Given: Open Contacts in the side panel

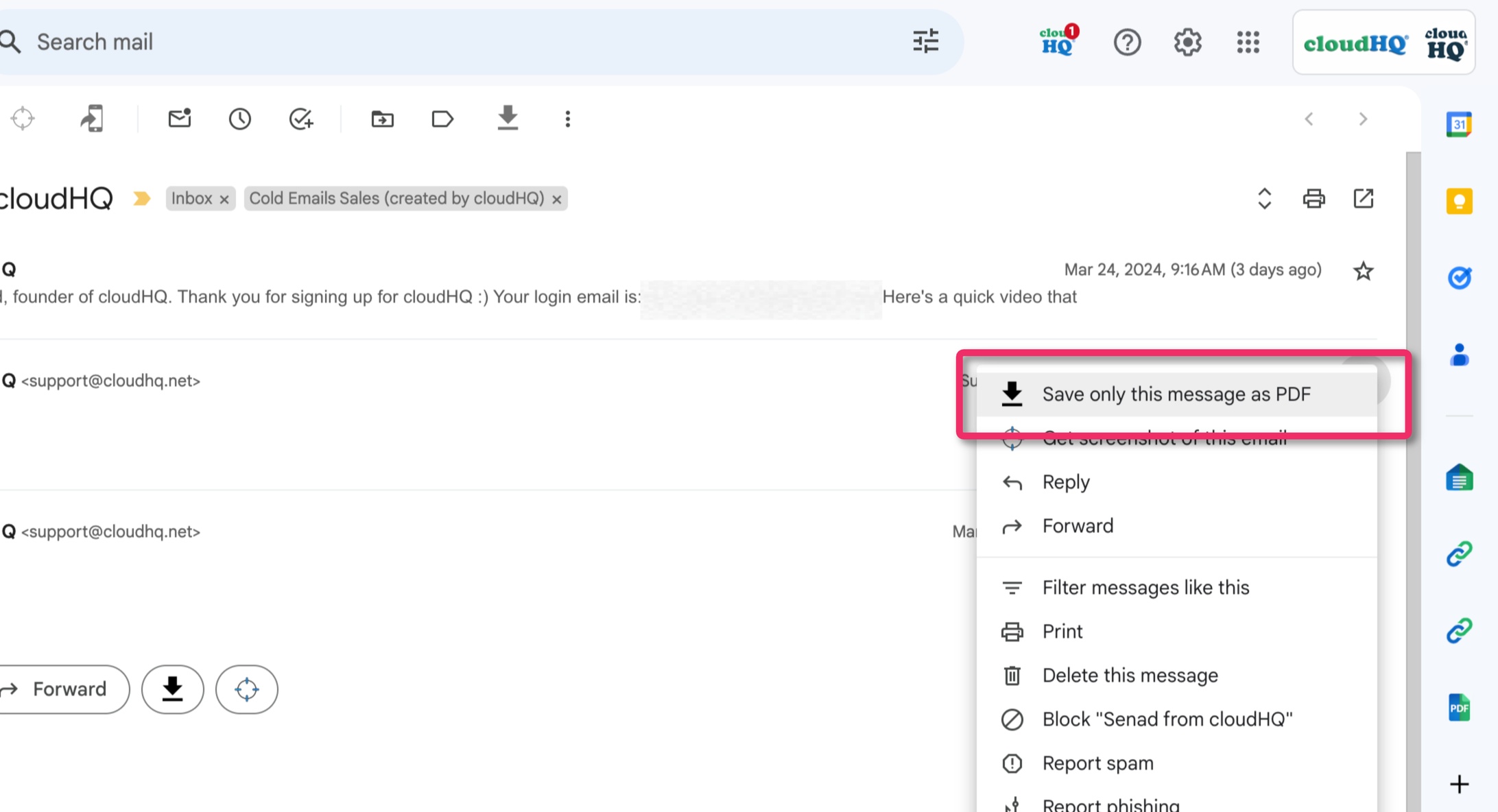Looking at the screenshot, I should point(1459,355).
